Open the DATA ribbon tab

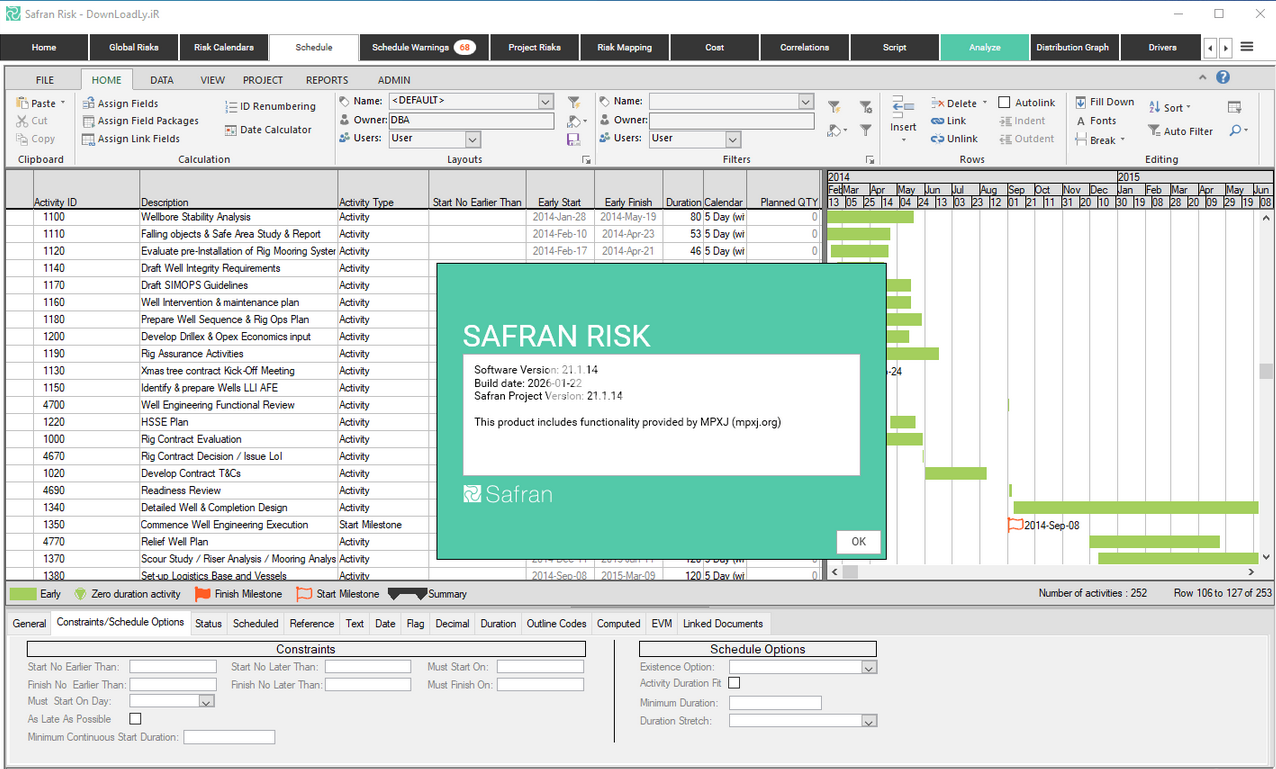162,80
